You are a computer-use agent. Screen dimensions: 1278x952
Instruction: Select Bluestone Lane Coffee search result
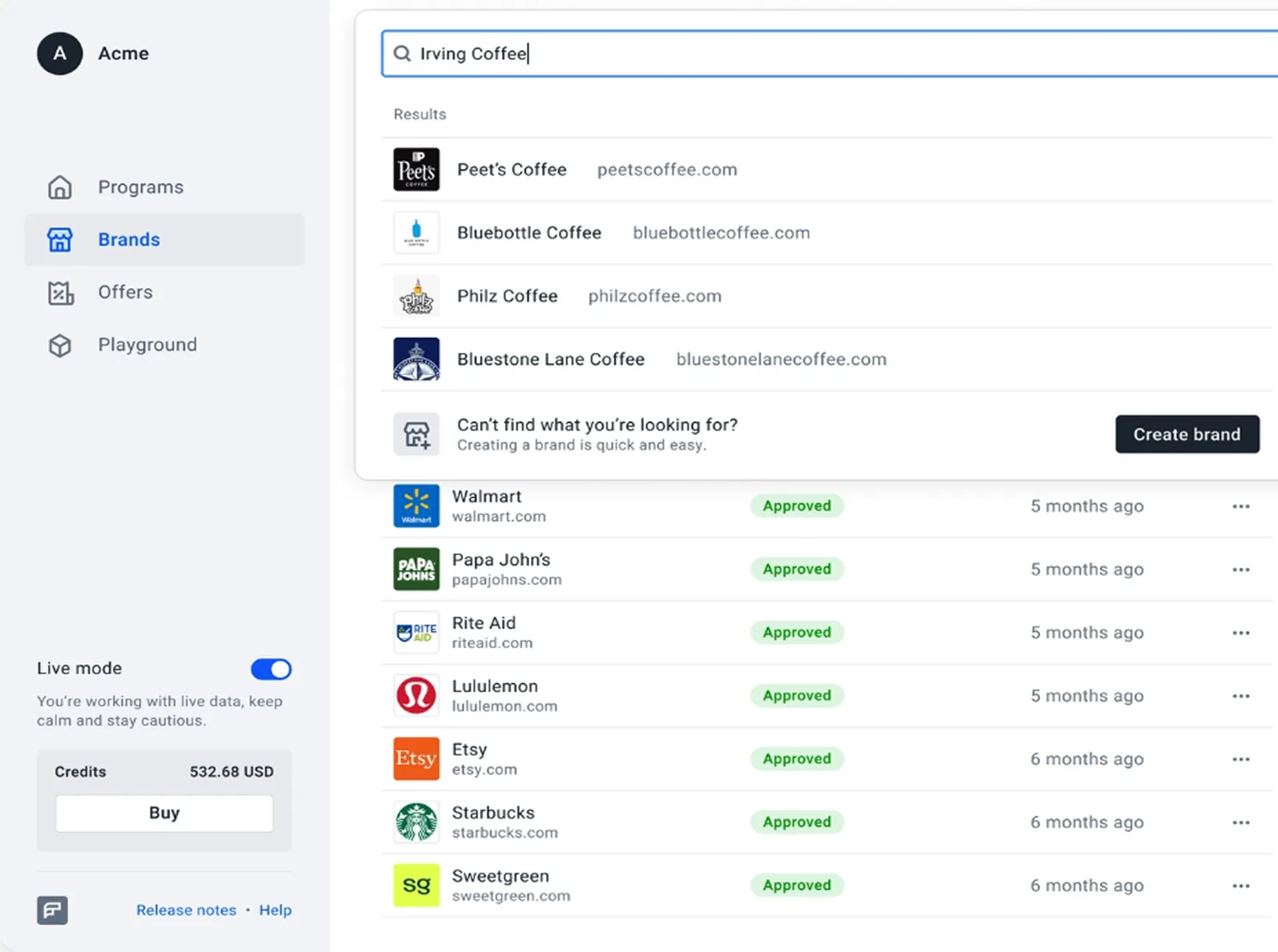point(827,359)
